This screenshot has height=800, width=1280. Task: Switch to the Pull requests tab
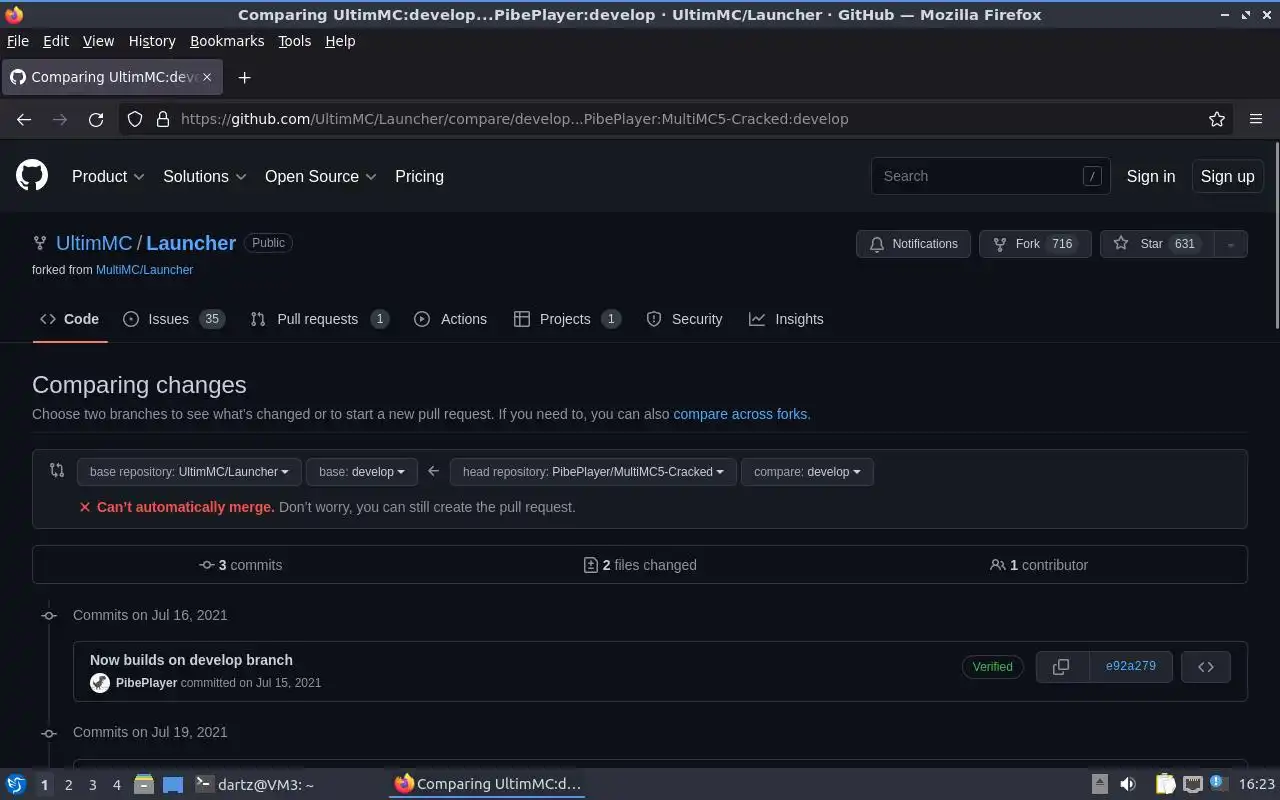tap(319, 319)
